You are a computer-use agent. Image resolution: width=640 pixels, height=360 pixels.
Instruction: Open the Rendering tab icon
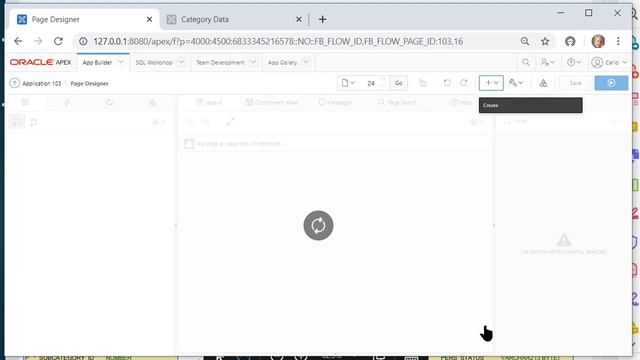click(x=25, y=102)
